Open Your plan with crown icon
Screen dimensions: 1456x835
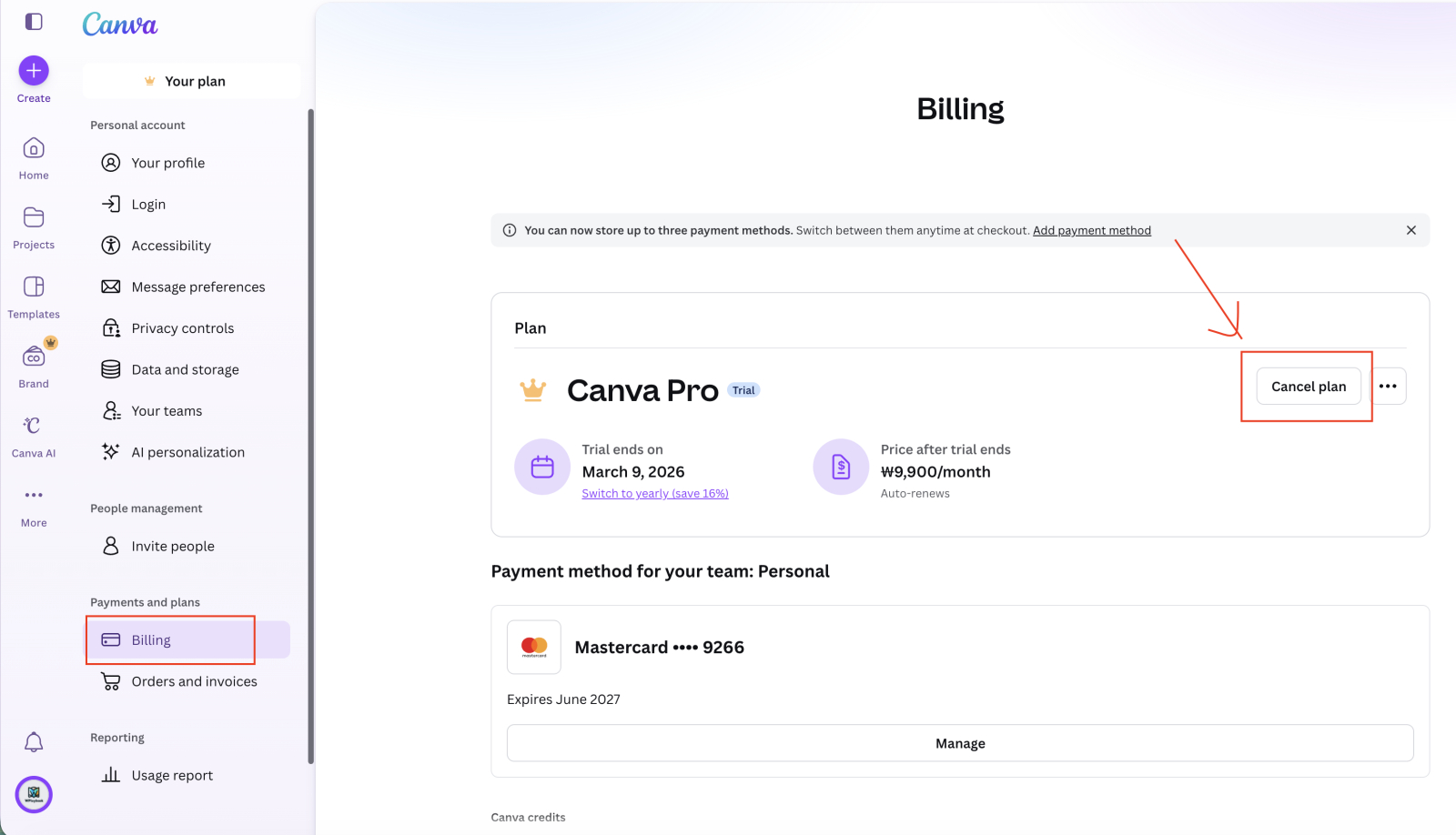191,81
